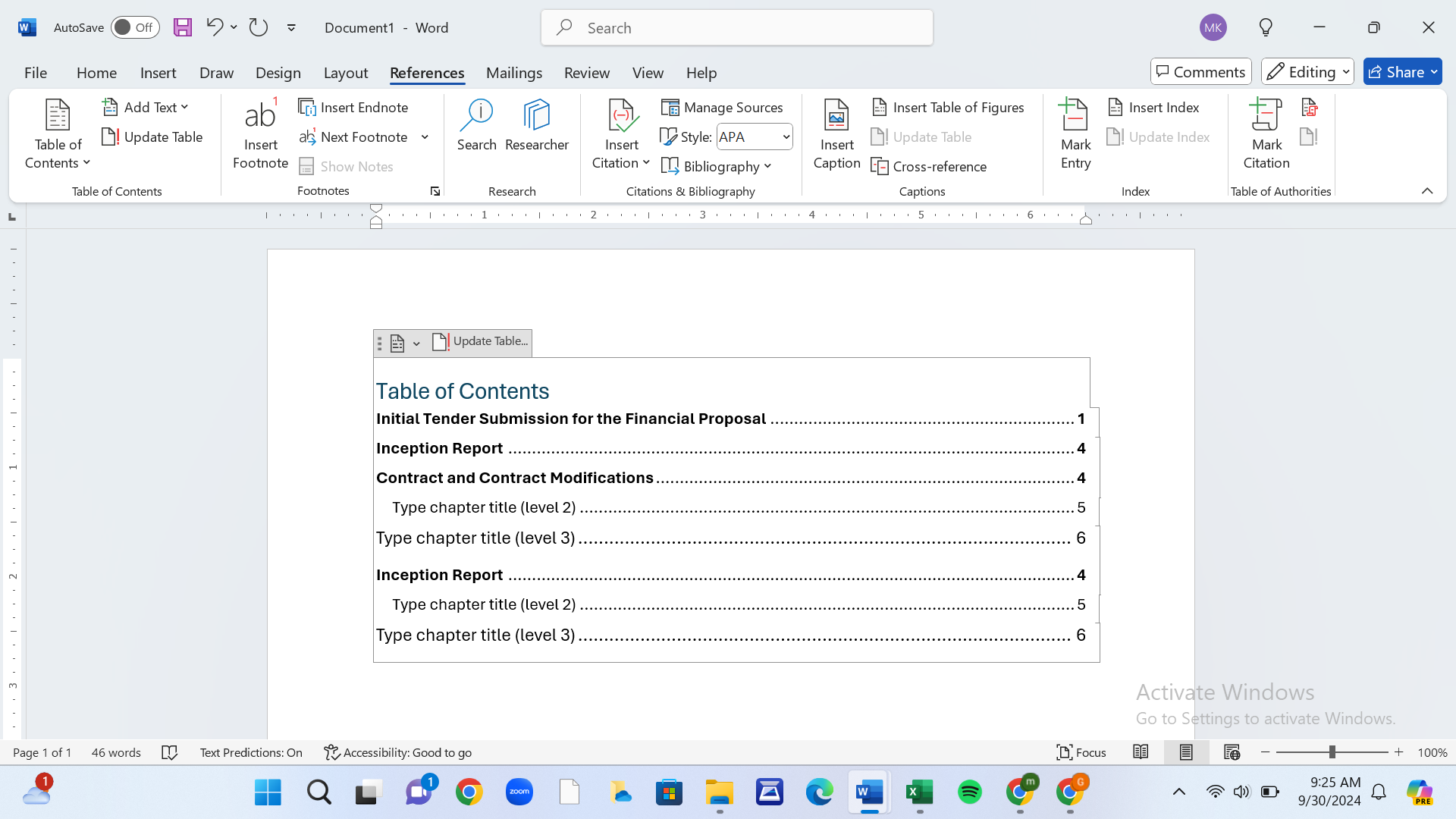Click the Insert Footnote icon
Viewport: 1456px width, 819px height.
click(260, 115)
